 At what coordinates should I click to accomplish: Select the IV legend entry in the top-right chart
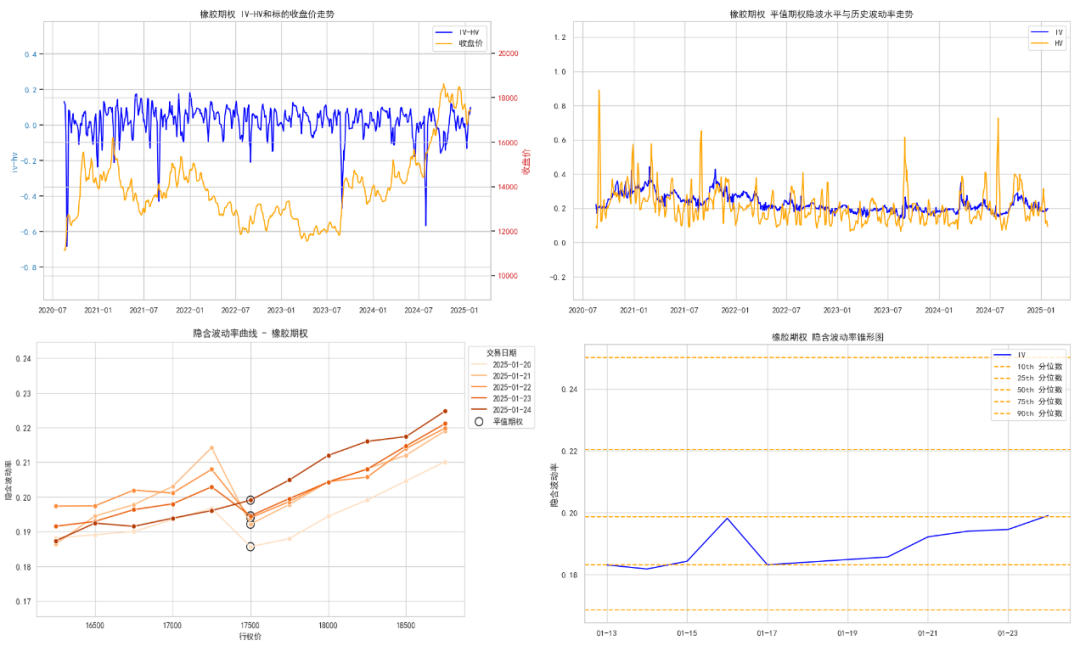[1047, 32]
